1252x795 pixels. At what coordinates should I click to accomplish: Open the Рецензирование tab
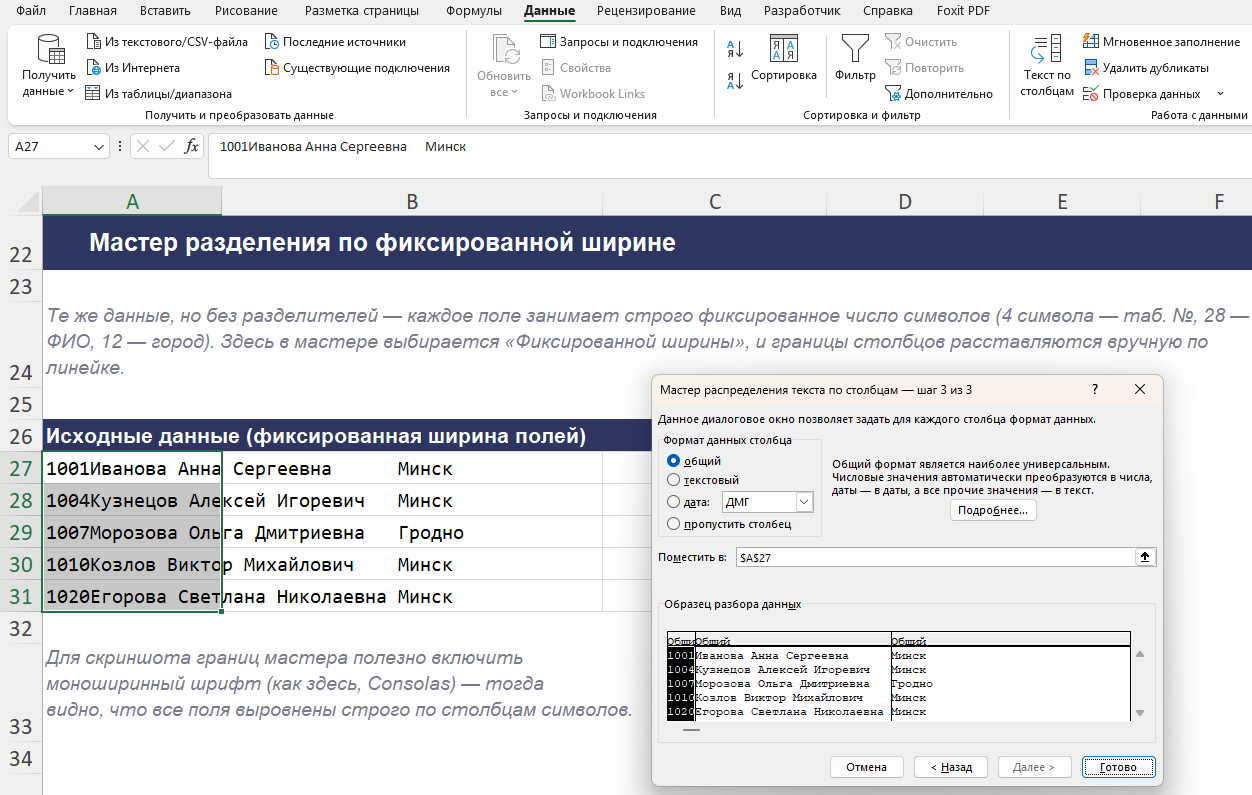(646, 11)
